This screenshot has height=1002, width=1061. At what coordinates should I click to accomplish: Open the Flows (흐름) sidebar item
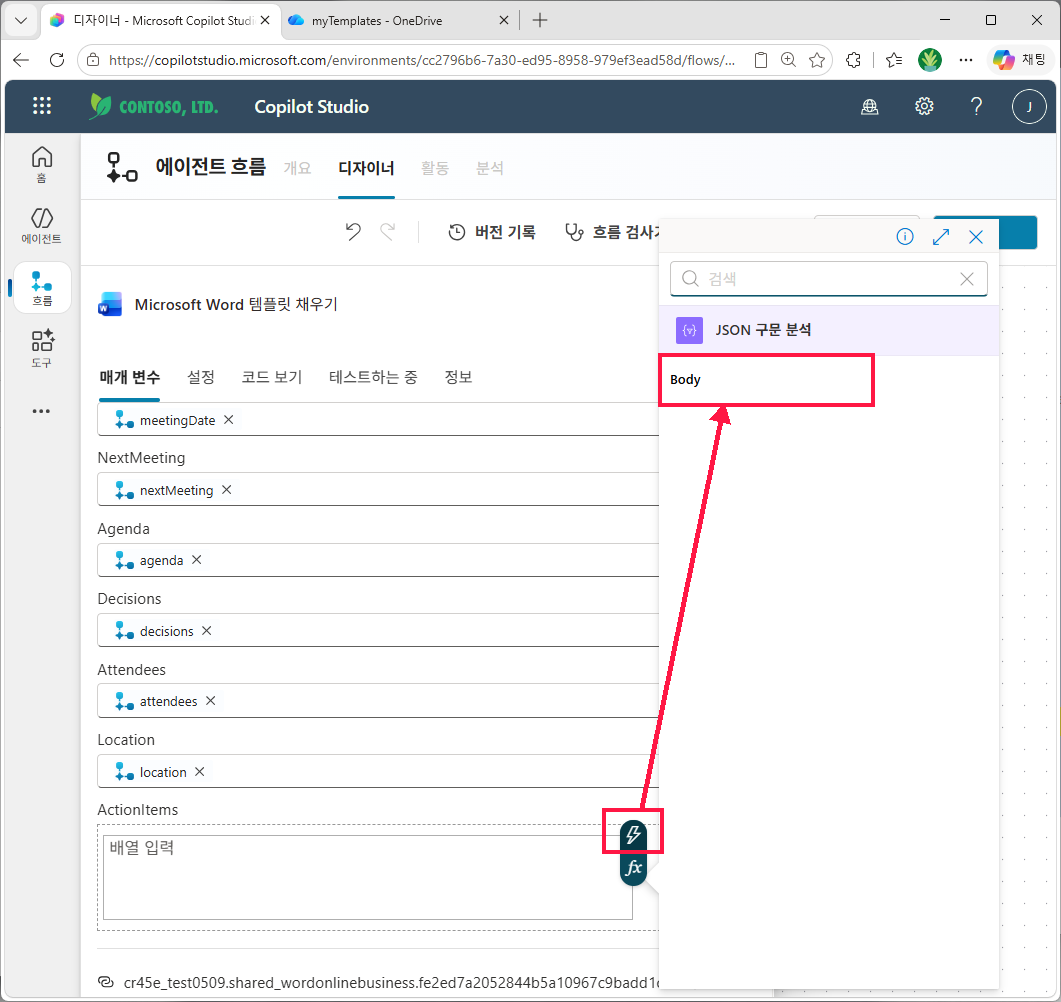click(42, 288)
